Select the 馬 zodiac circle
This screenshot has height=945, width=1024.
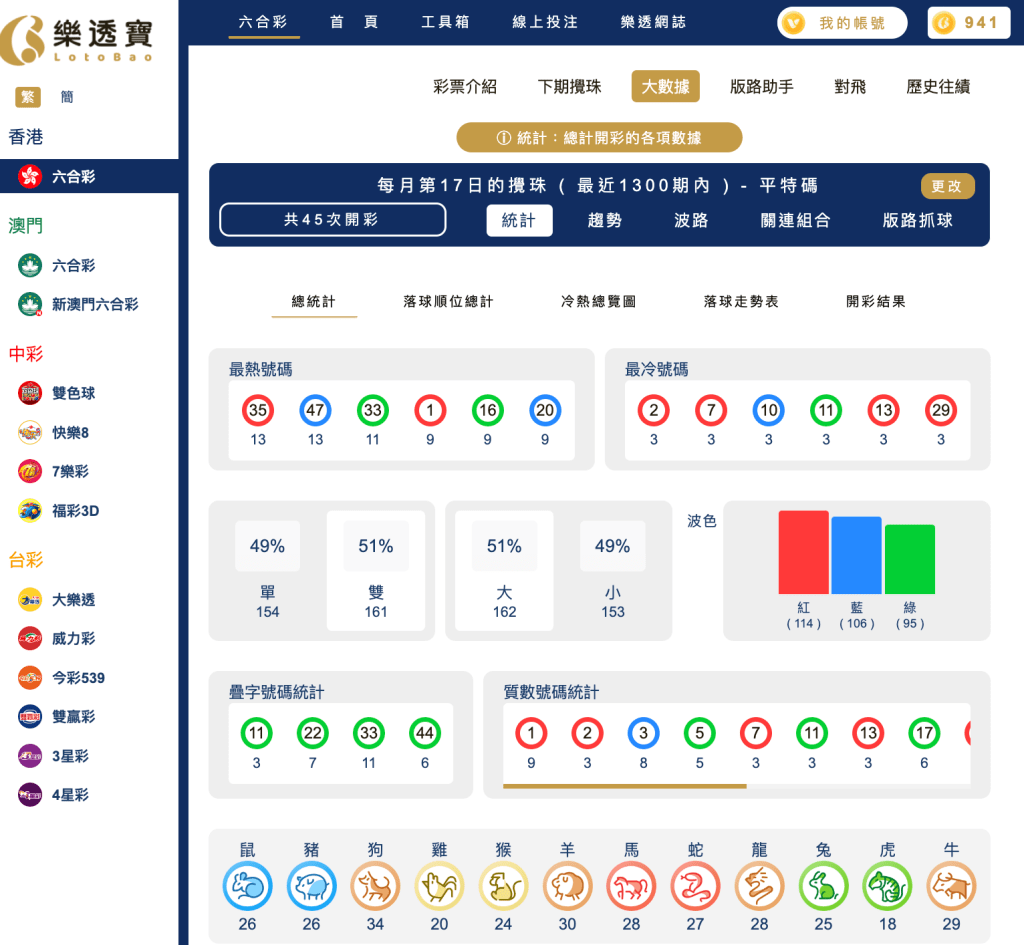coord(631,887)
